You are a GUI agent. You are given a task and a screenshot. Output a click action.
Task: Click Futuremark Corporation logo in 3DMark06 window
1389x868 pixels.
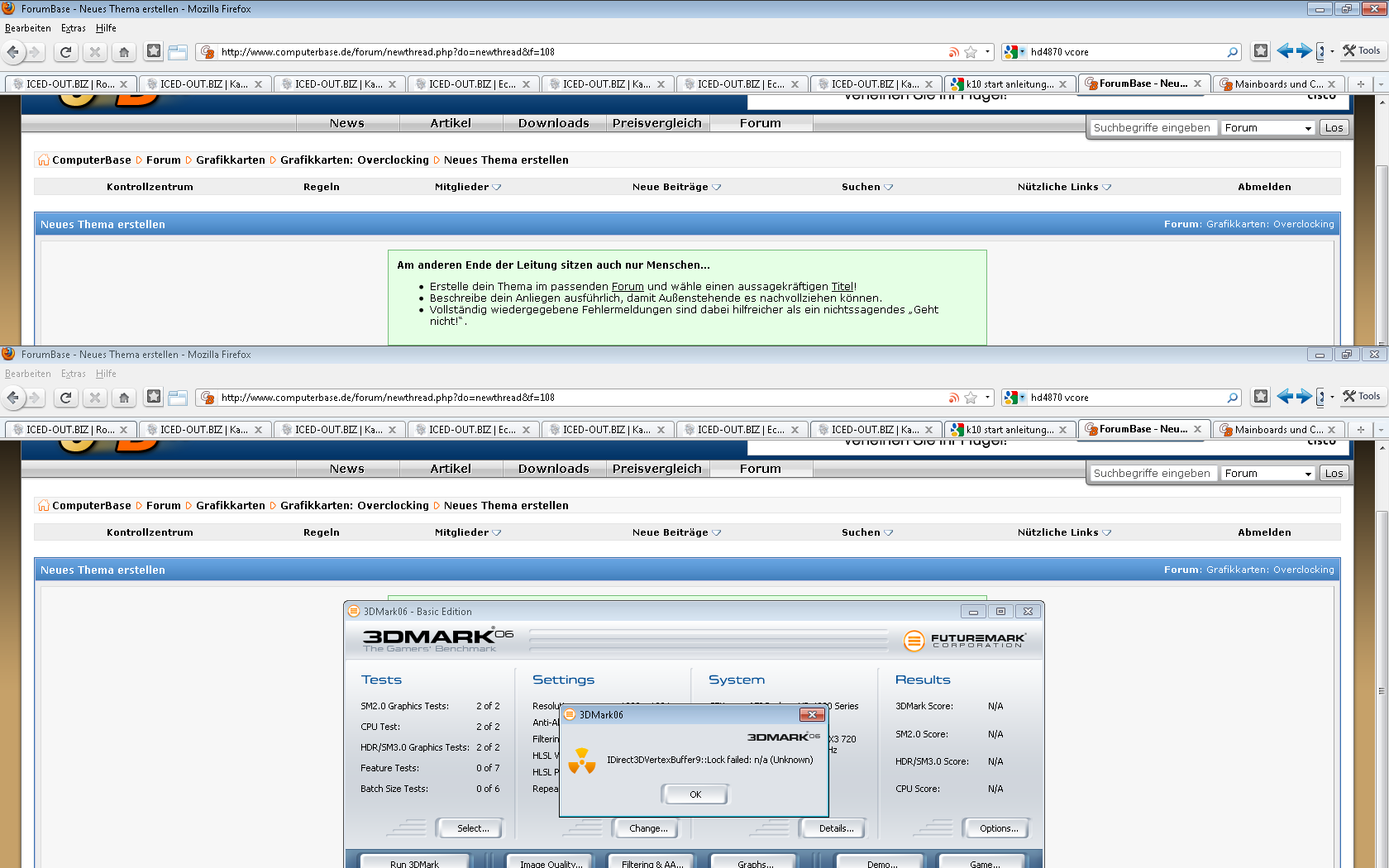point(965,640)
